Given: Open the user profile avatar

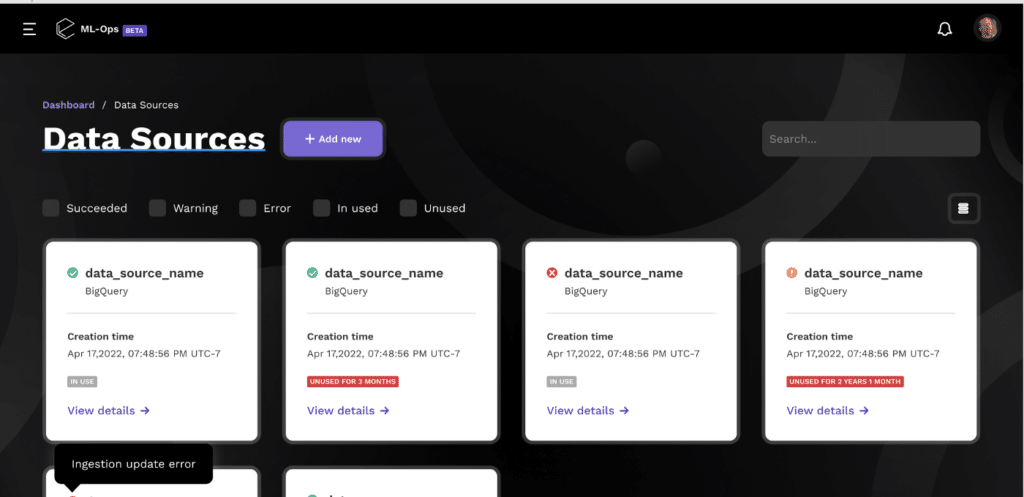Looking at the screenshot, I should coord(987,29).
